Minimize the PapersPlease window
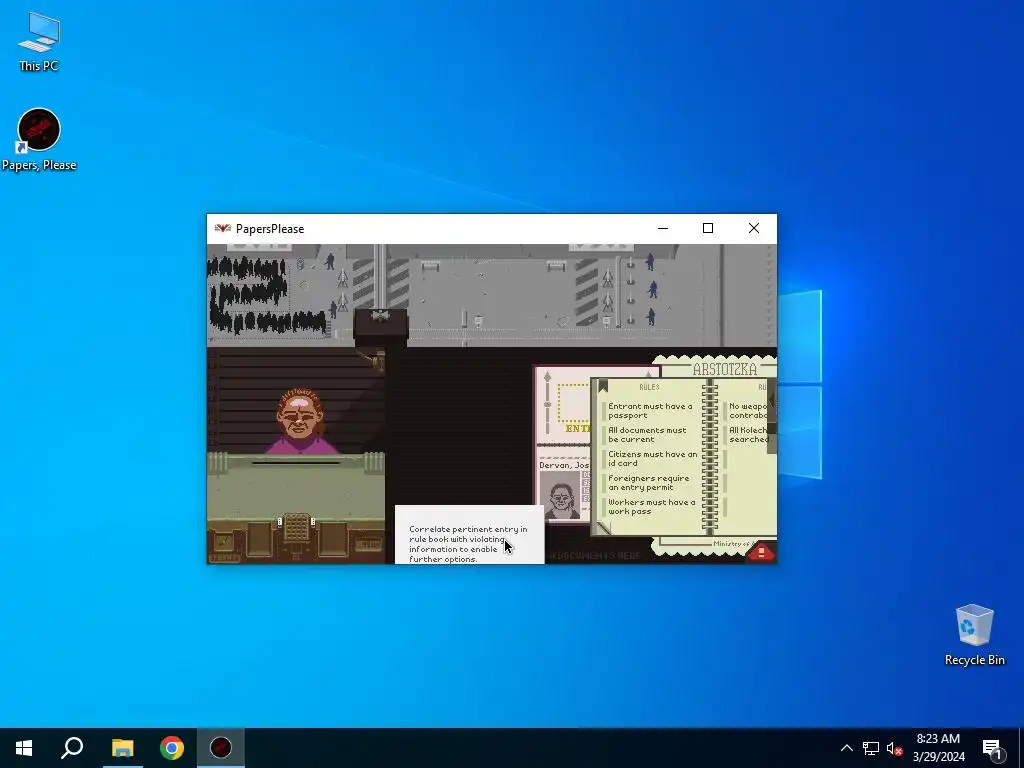 [x=663, y=229]
